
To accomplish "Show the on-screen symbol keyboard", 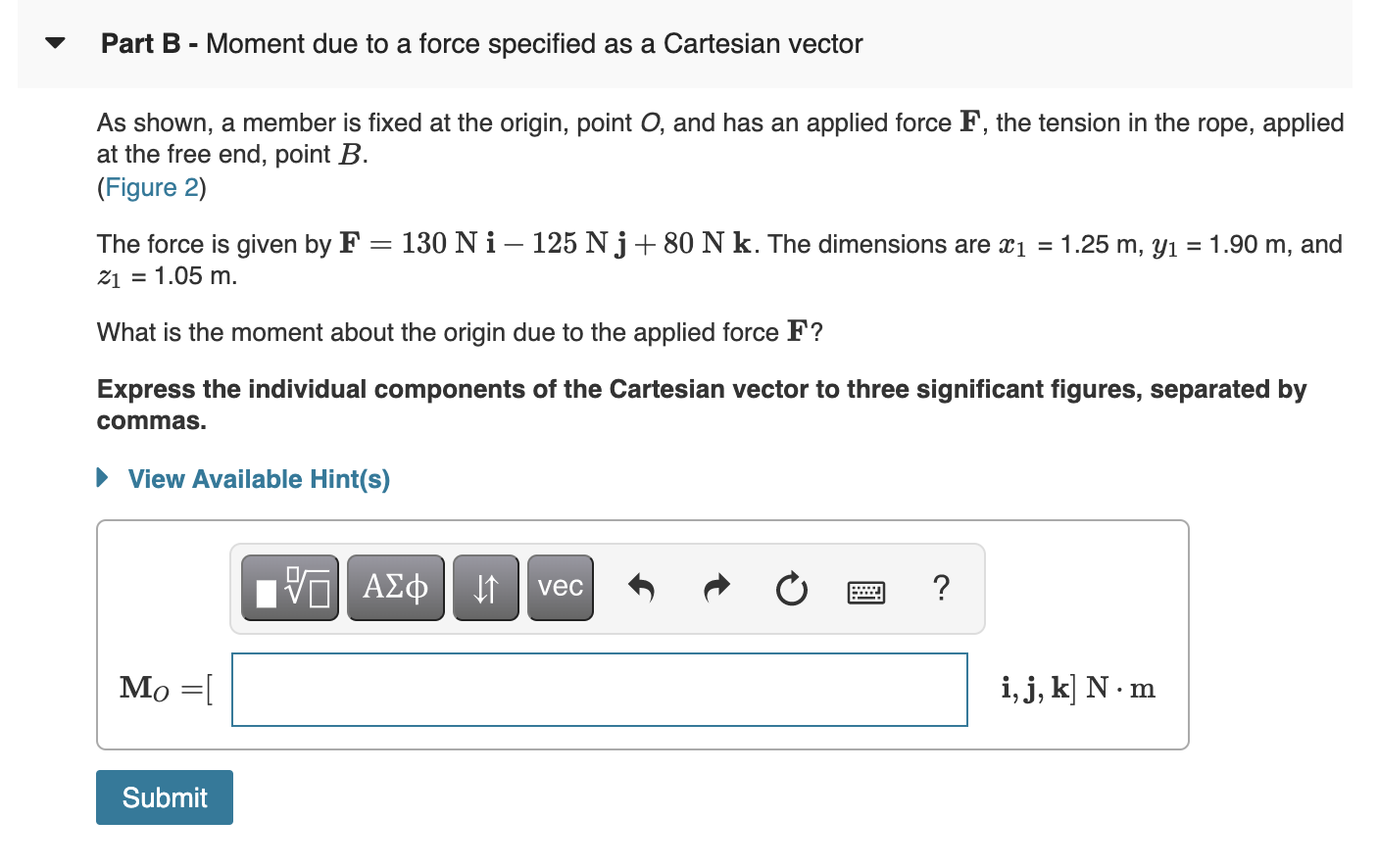I will [x=866, y=591].
